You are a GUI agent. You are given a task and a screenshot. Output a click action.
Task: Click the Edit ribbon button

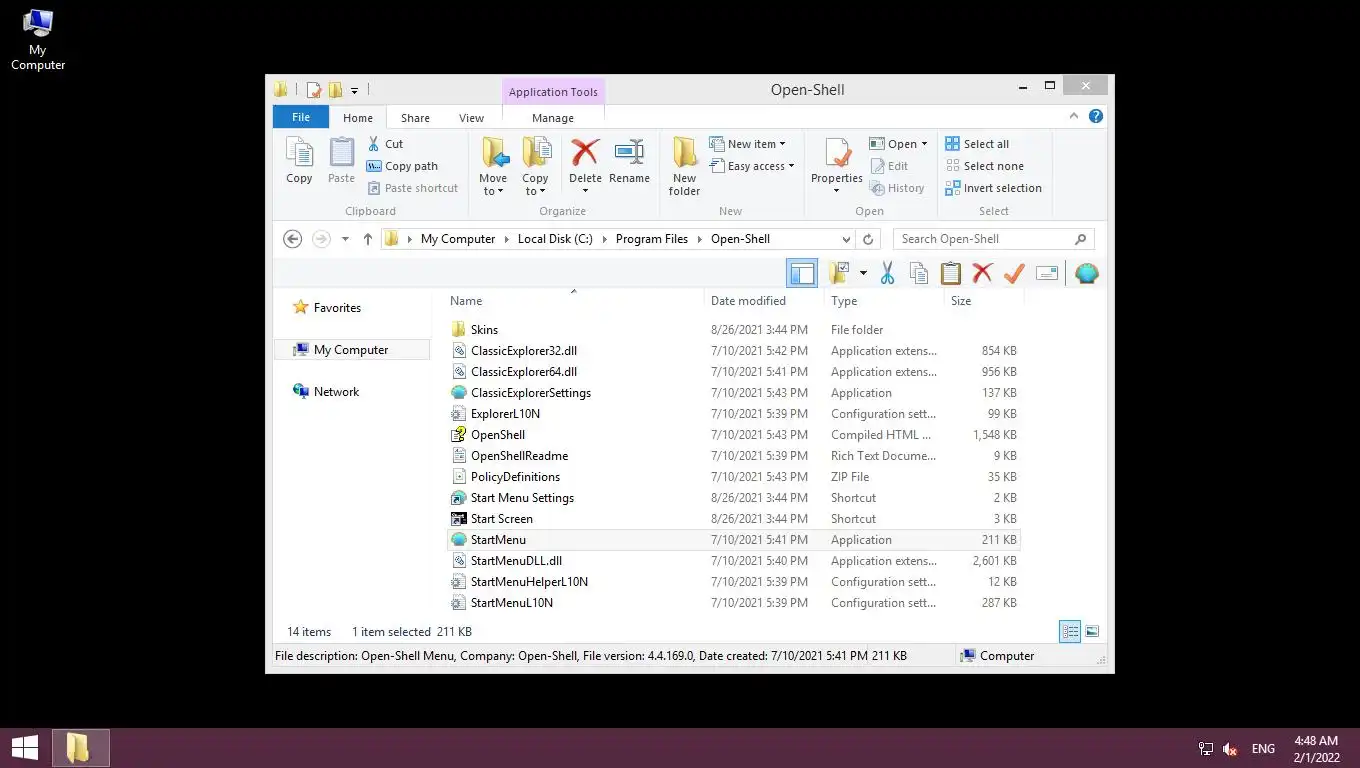click(889, 166)
